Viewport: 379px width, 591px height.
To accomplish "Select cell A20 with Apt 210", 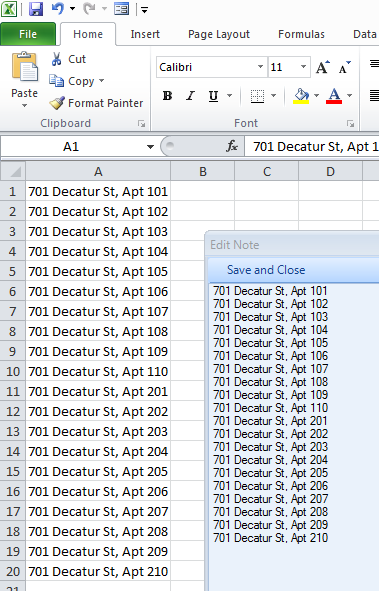I will (x=98, y=571).
